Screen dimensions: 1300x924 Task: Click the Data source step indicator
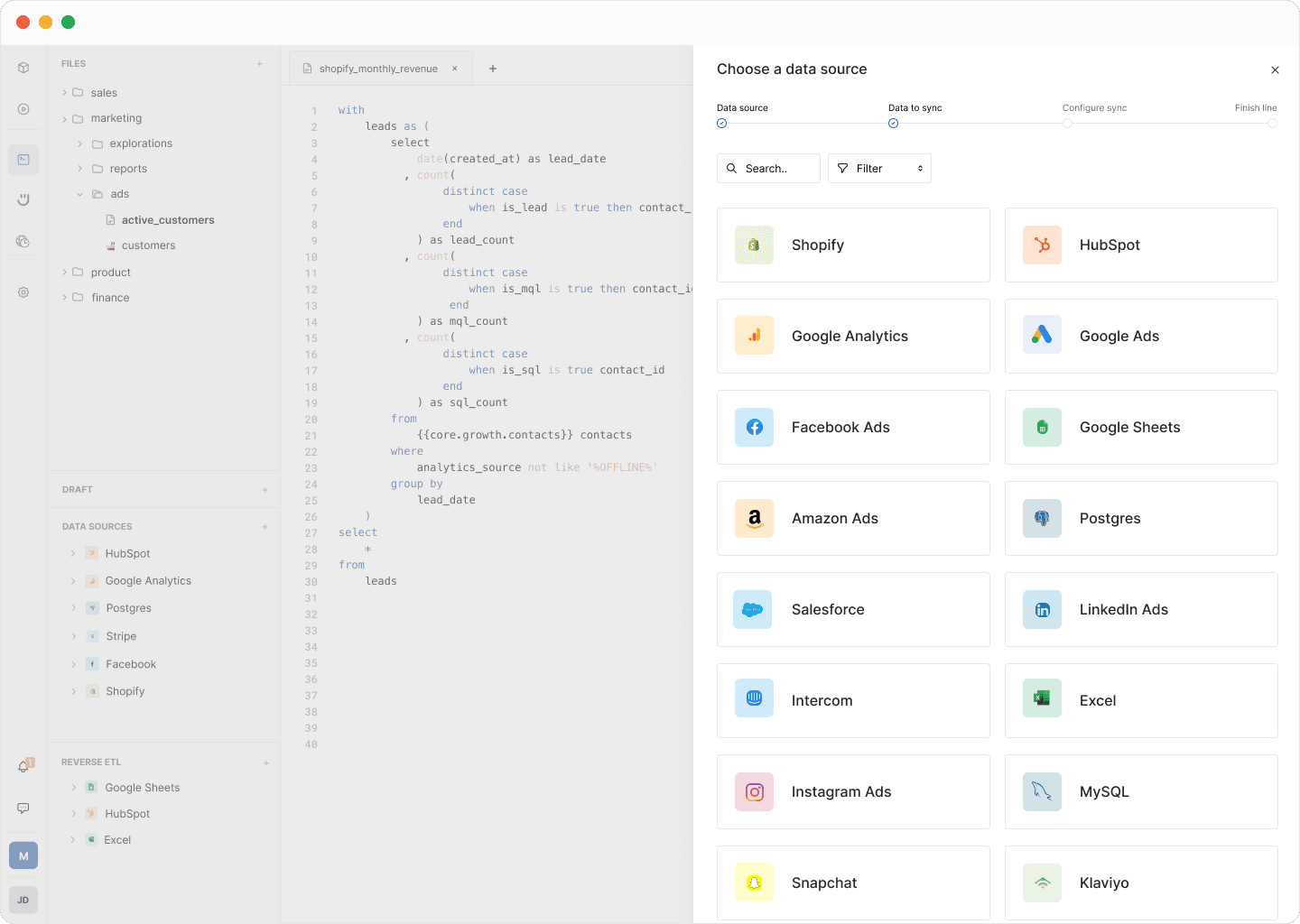point(721,124)
